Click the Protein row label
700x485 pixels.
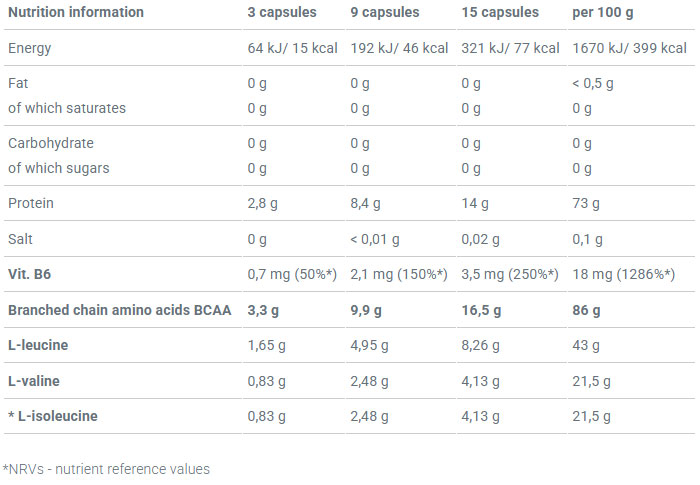point(30,204)
